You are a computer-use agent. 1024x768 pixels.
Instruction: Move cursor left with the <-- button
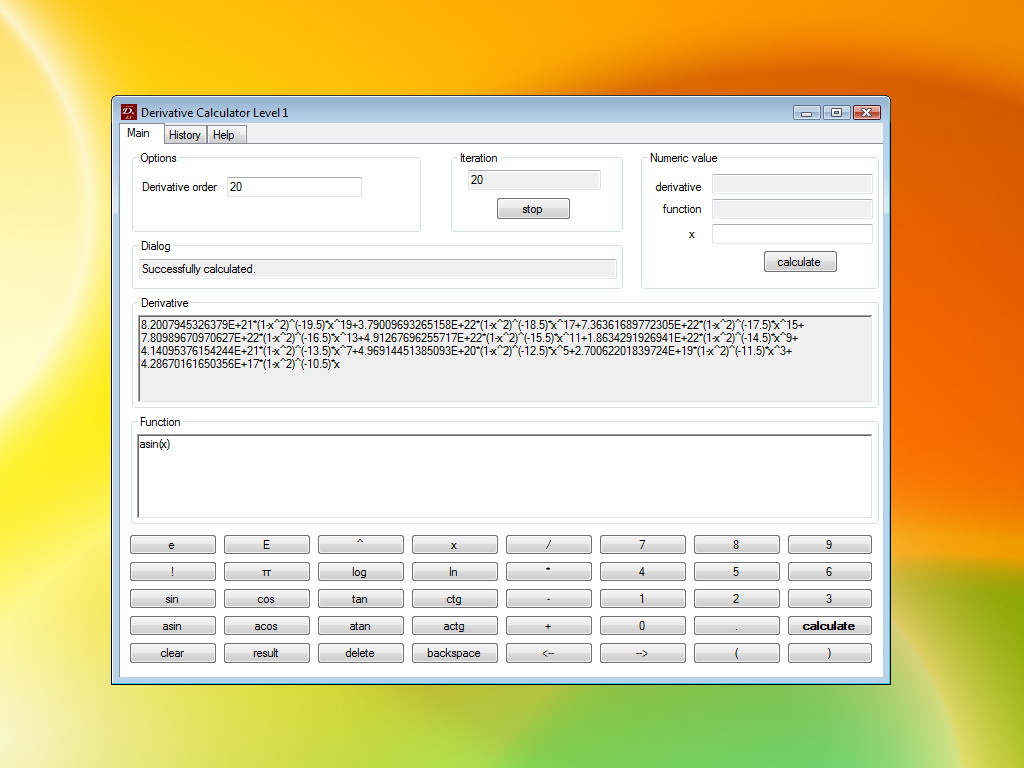(549, 653)
